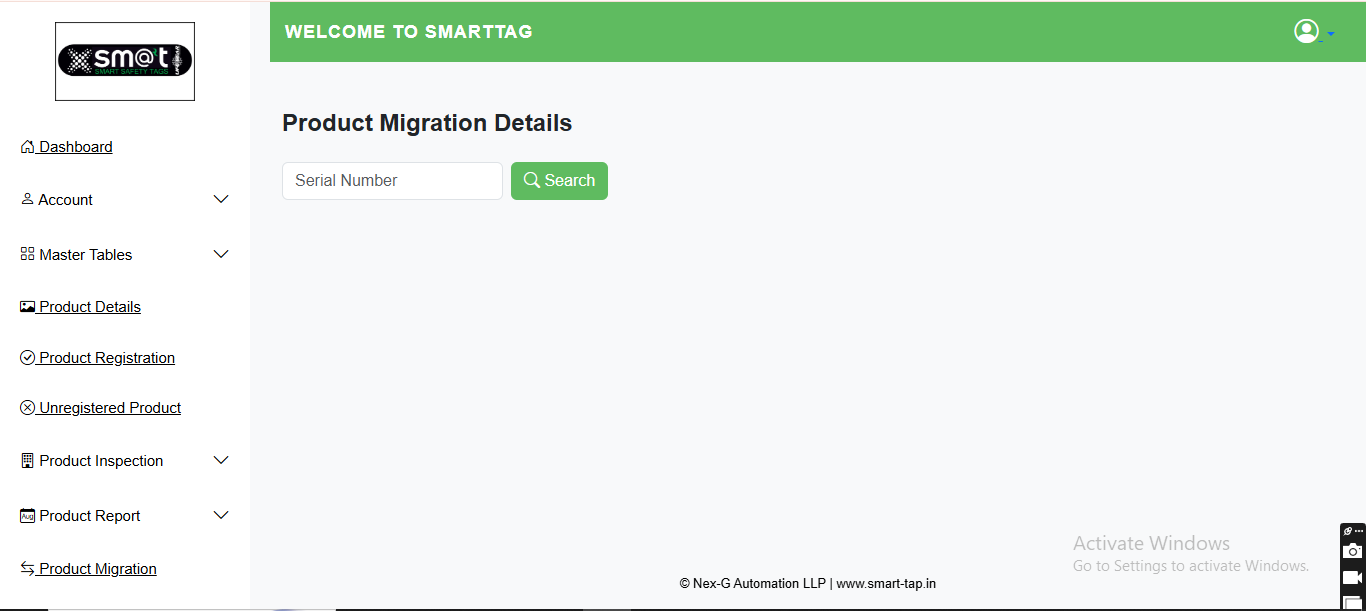Click the Product Details image icon
The height and width of the screenshot is (611, 1366).
tap(27, 307)
